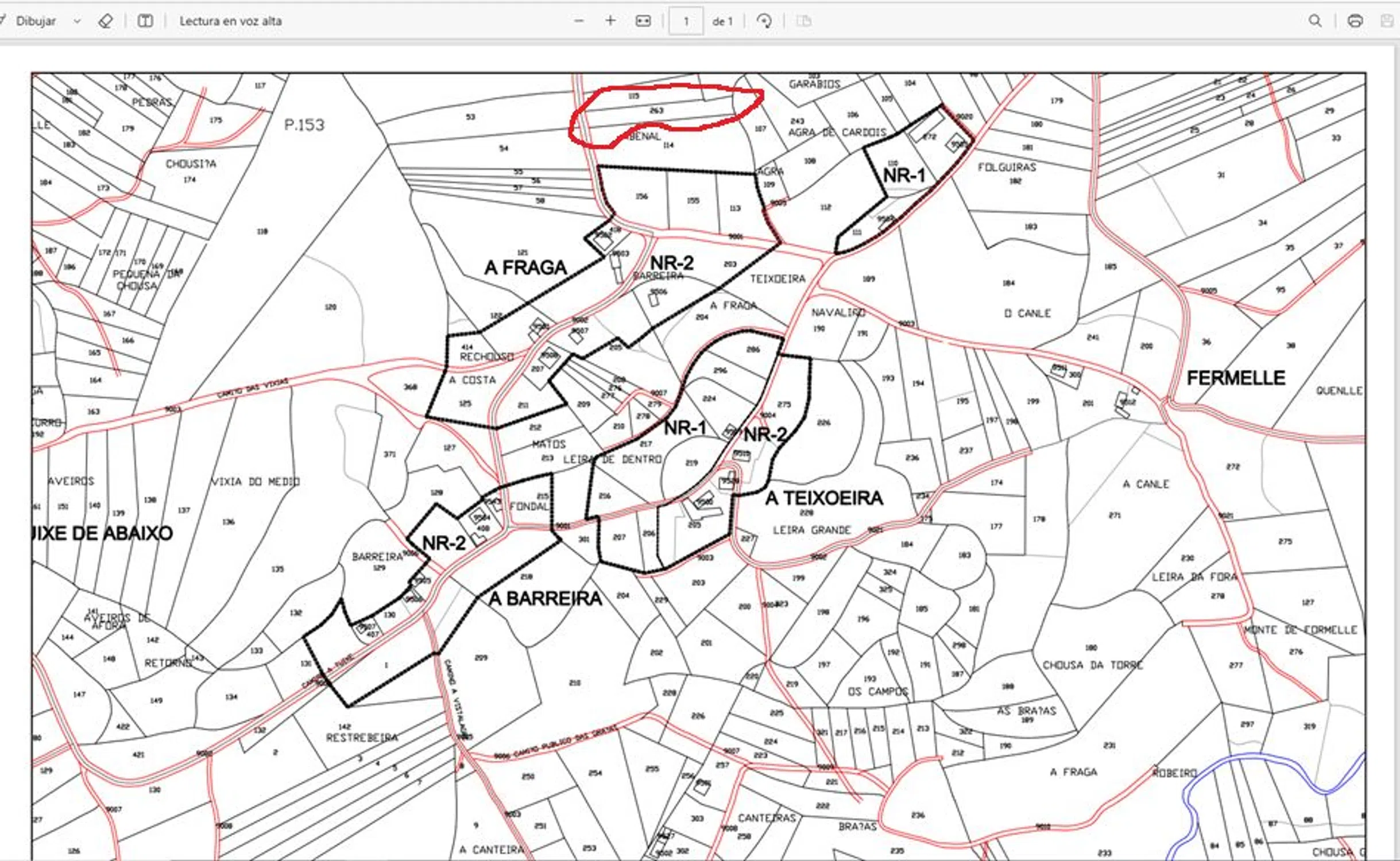Rotate the document using the rotate icon
This screenshot has height=861, width=1400.
[764, 21]
